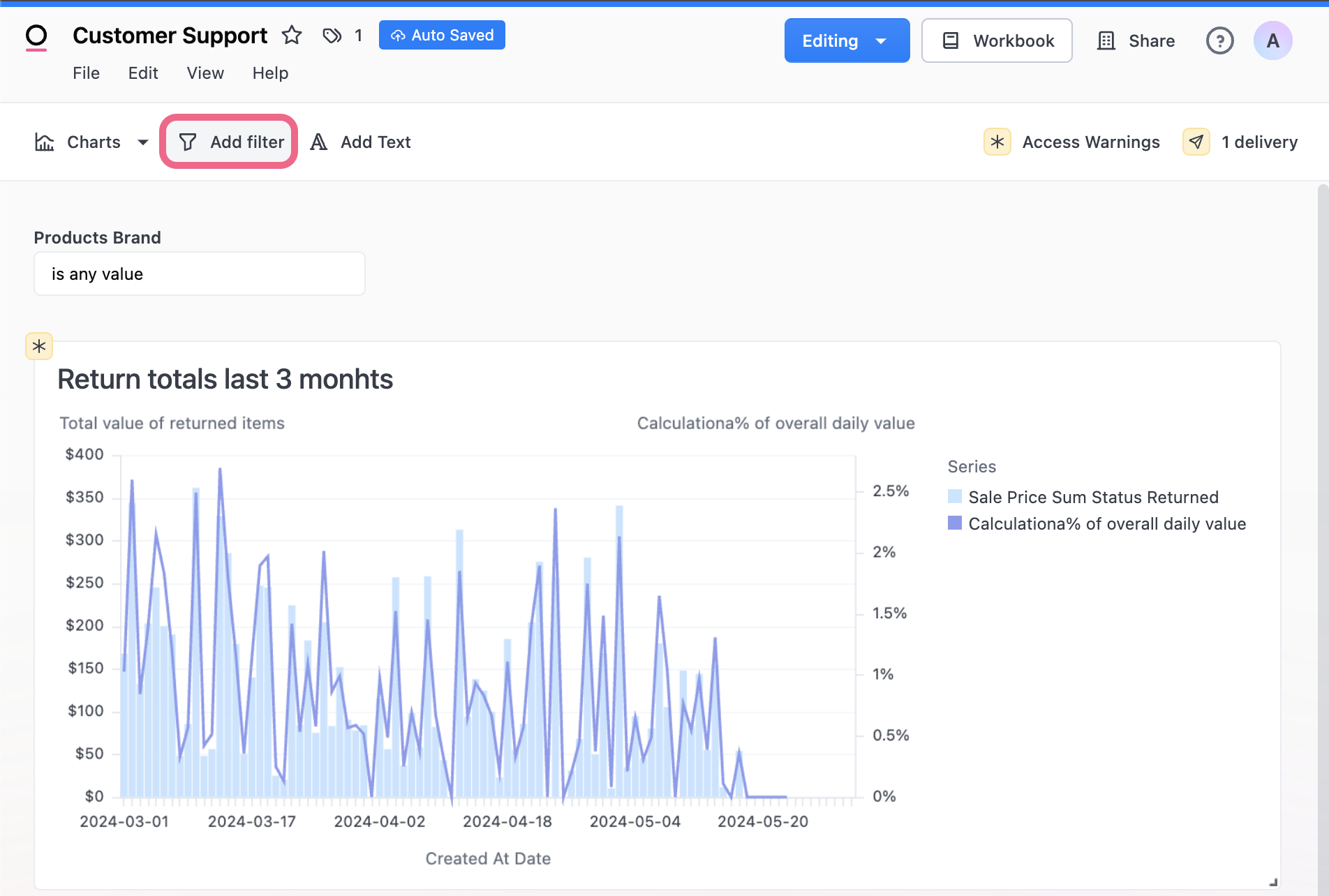This screenshot has width=1329, height=896.
Task: Select the Return totals chart title
Action: click(225, 380)
